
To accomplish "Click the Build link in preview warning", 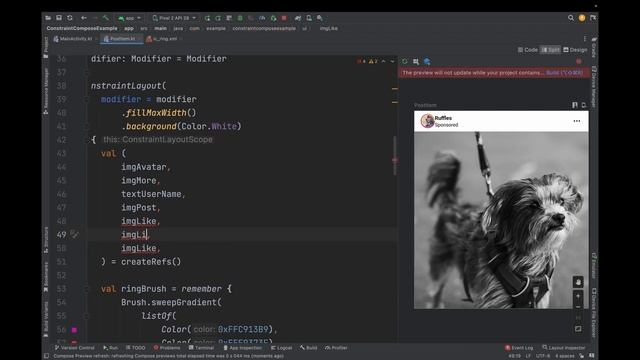I will click(x=564, y=73).
